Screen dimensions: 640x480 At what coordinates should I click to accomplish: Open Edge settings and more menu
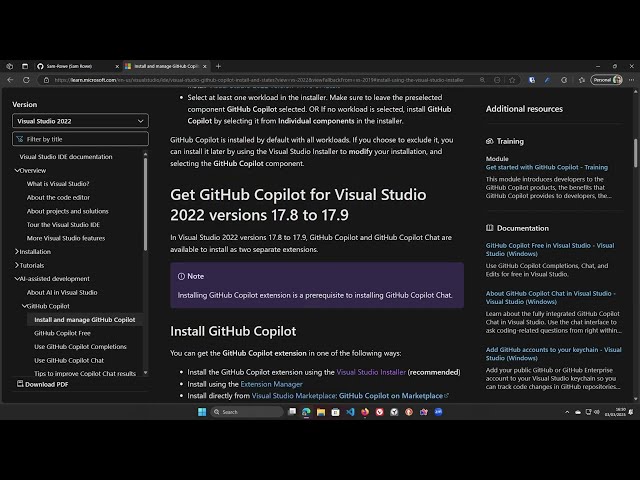click(x=631, y=80)
